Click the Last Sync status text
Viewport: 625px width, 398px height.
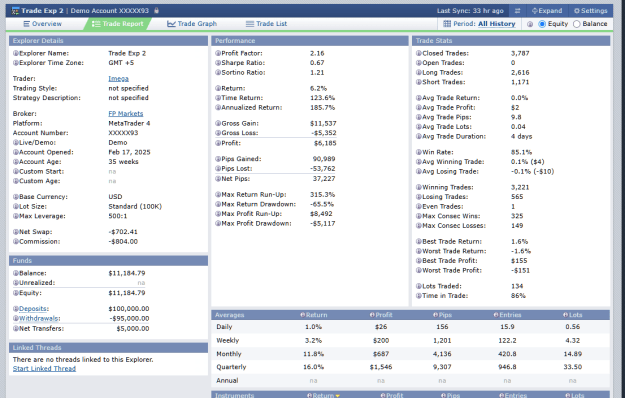[470, 11]
